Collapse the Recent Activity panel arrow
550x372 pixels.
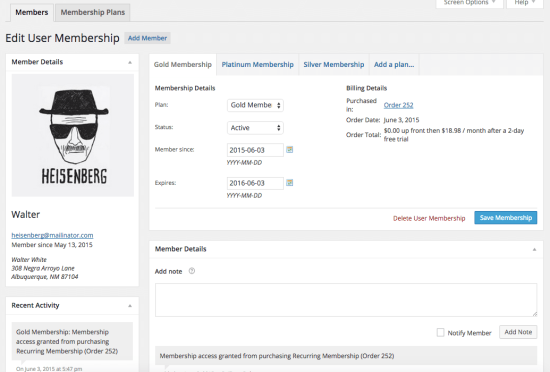(x=130, y=306)
